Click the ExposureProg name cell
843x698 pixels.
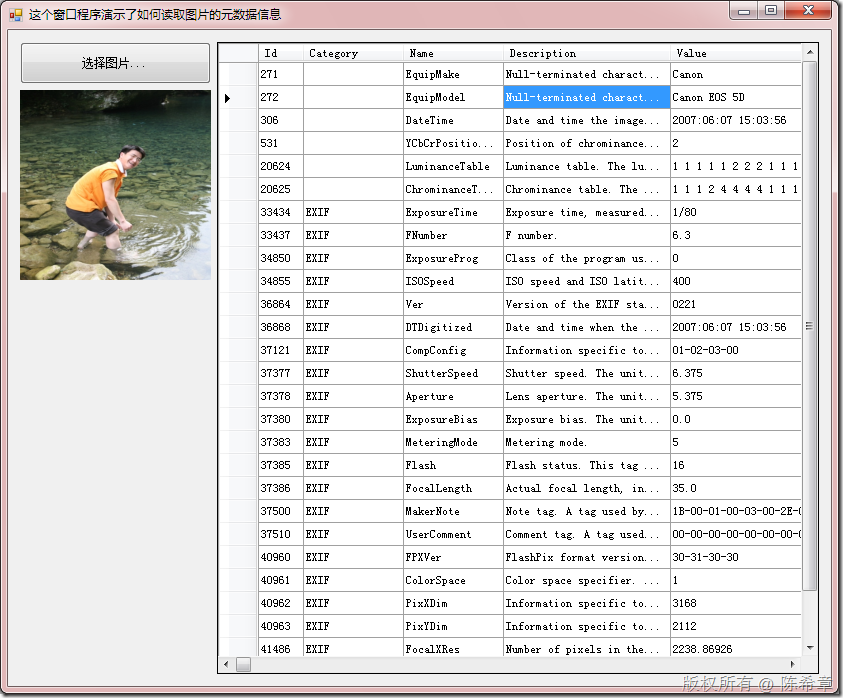pyautogui.click(x=453, y=259)
